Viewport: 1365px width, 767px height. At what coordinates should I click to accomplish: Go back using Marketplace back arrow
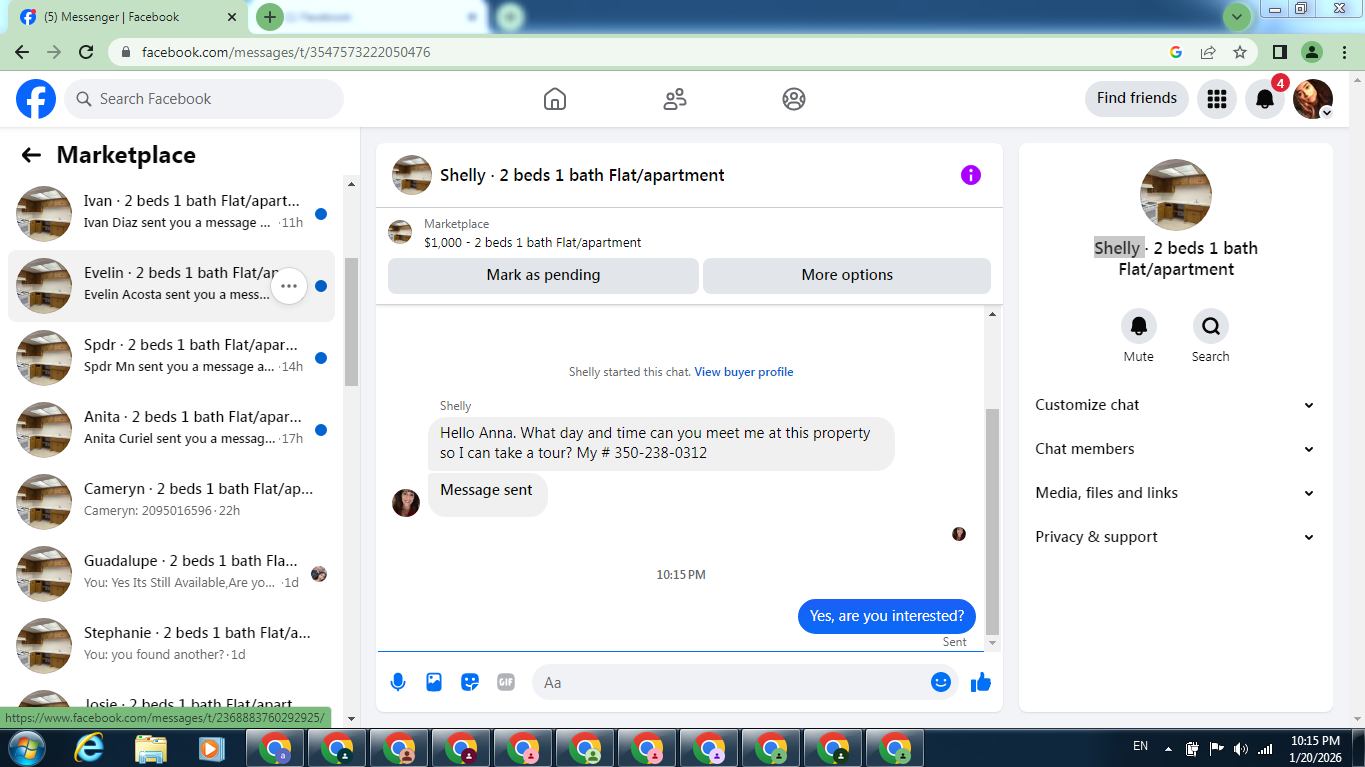[31, 155]
